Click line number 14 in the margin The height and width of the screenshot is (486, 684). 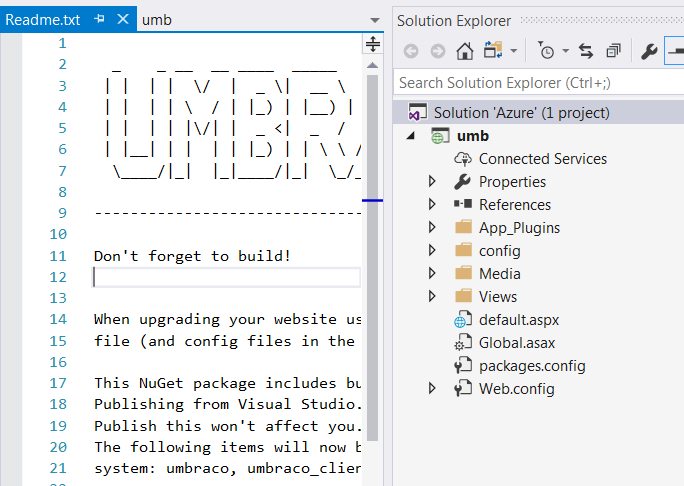point(58,319)
